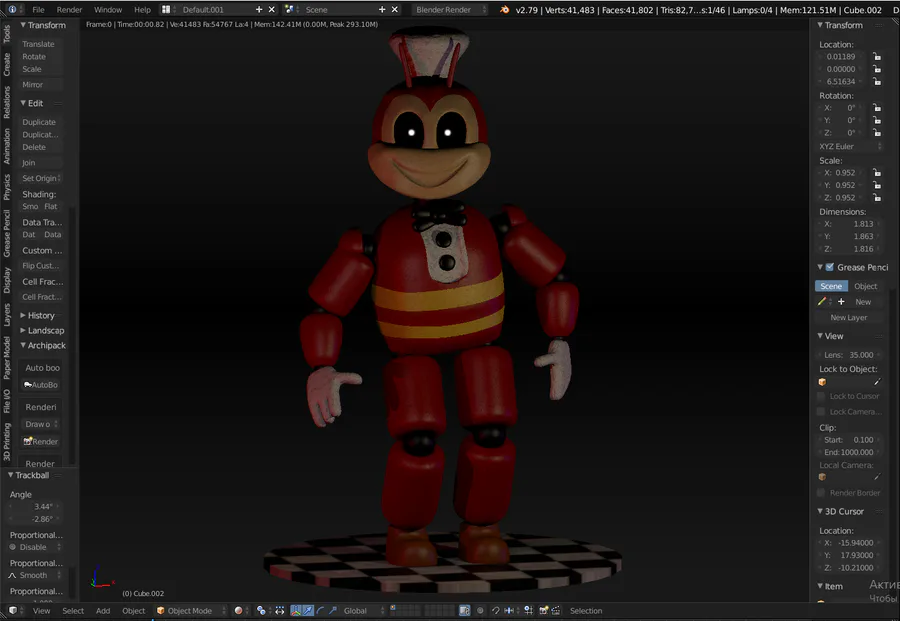
Task: Click the pivot point icon
Action: coord(261,610)
